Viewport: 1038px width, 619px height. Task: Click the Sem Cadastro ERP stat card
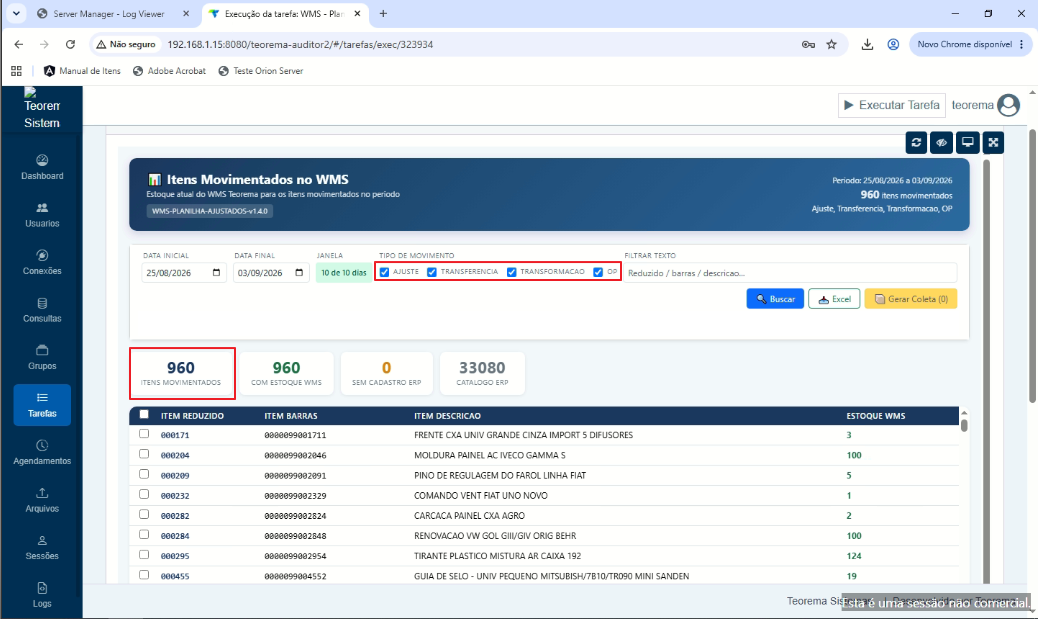coord(387,374)
